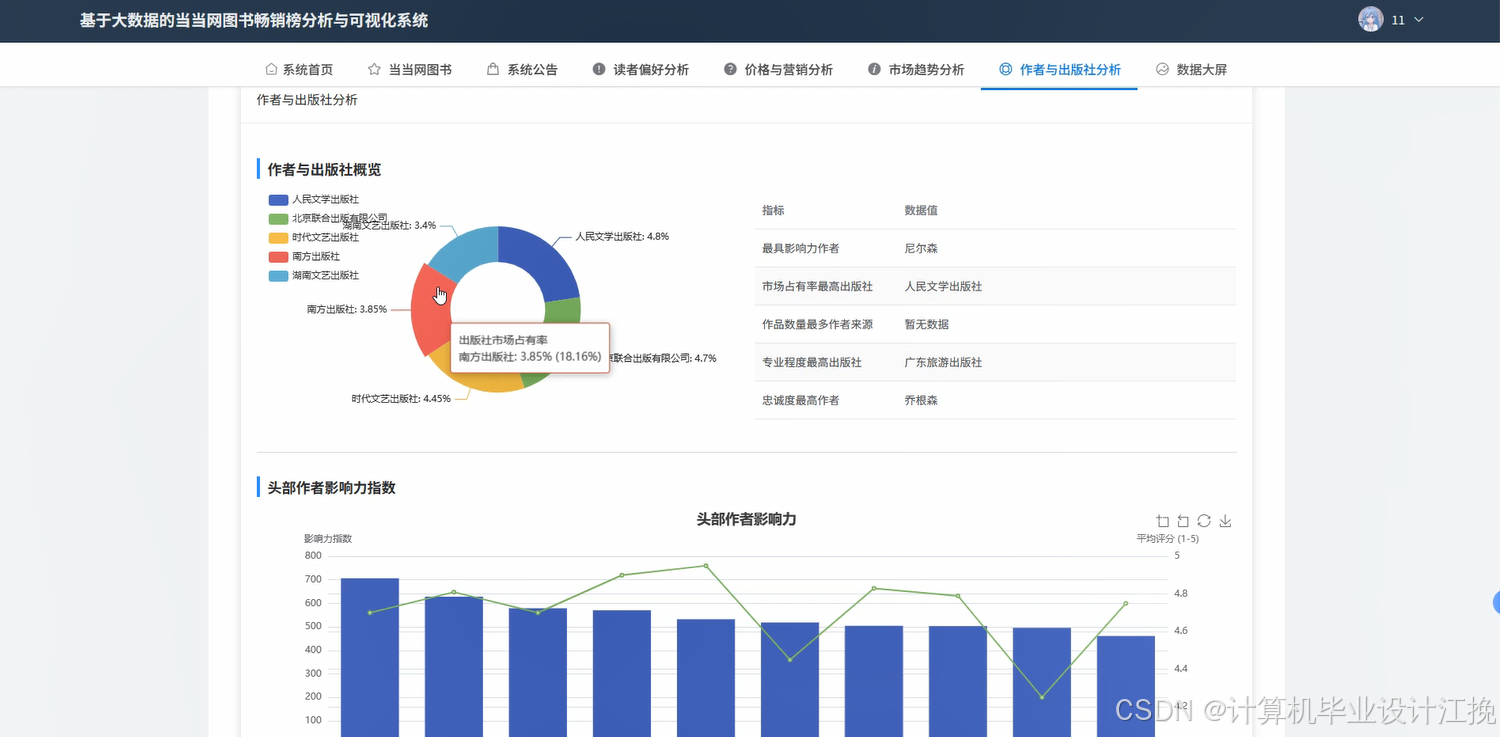Click the pie label 人民文学出版社: 4.8%
Image resolution: width=1500 pixels, height=737 pixels.
[622, 237]
